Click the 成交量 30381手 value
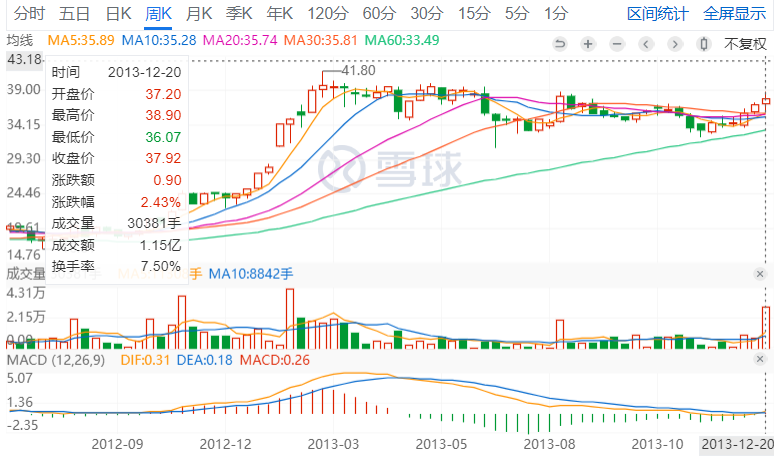This screenshot has height=462, width=780. (154, 223)
